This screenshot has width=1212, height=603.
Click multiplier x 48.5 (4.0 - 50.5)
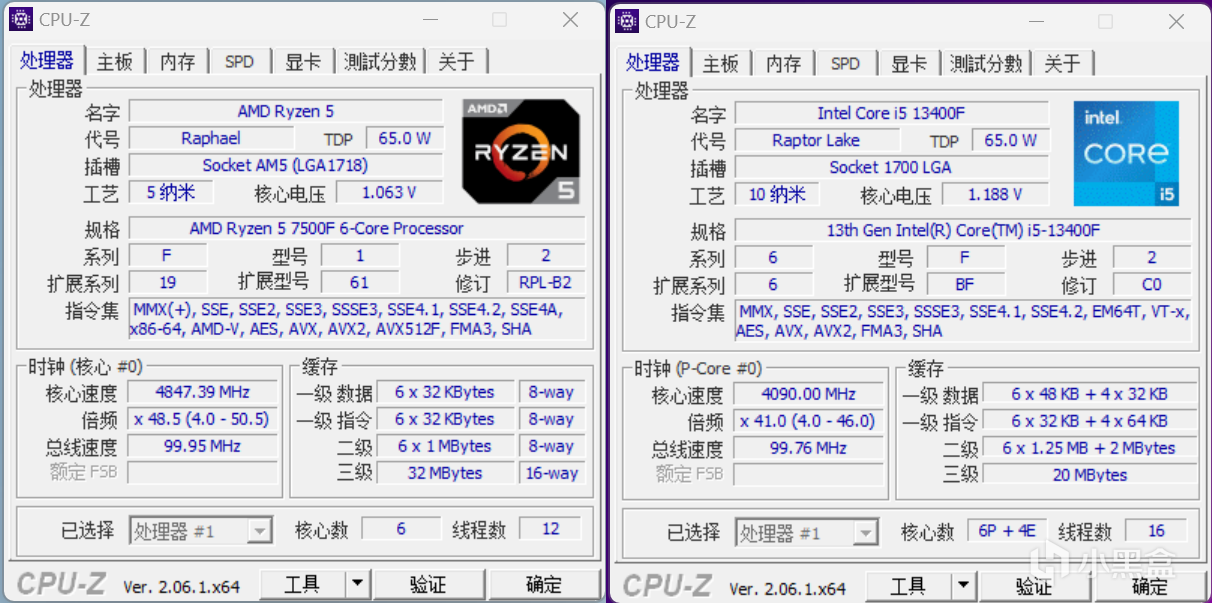click(203, 419)
